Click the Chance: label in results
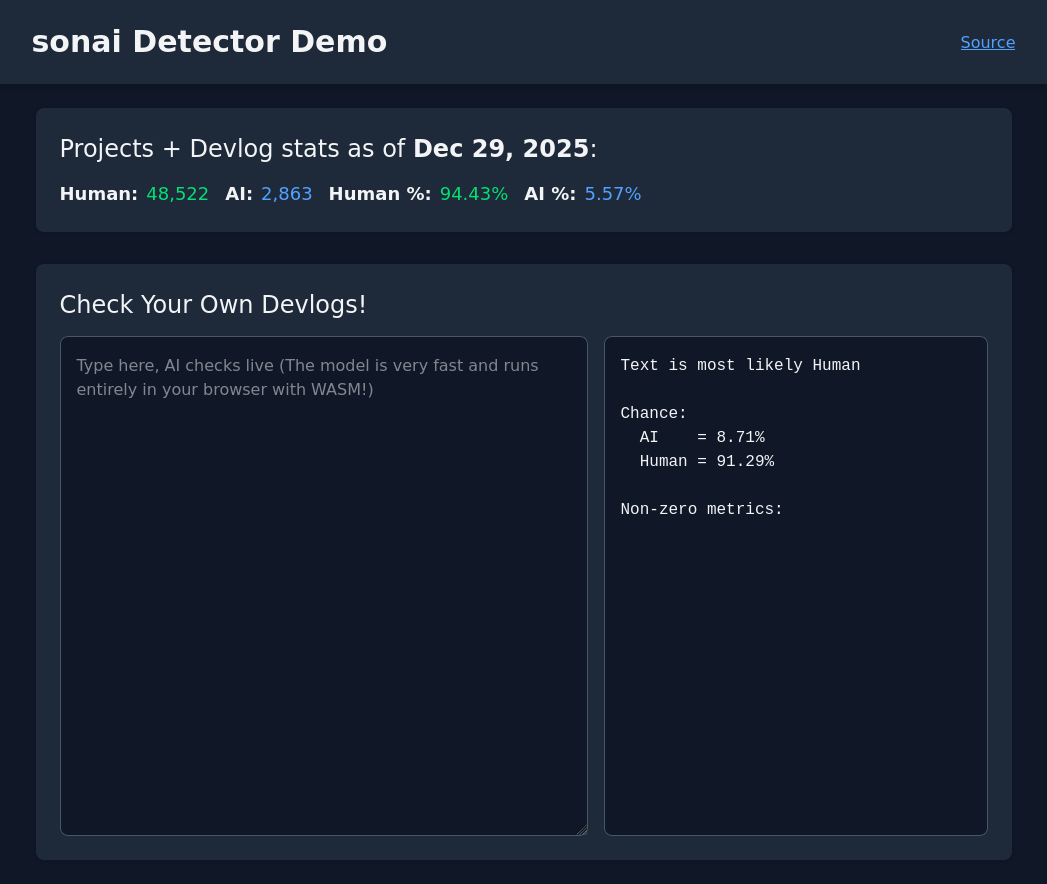The image size is (1047, 884). 653,414
